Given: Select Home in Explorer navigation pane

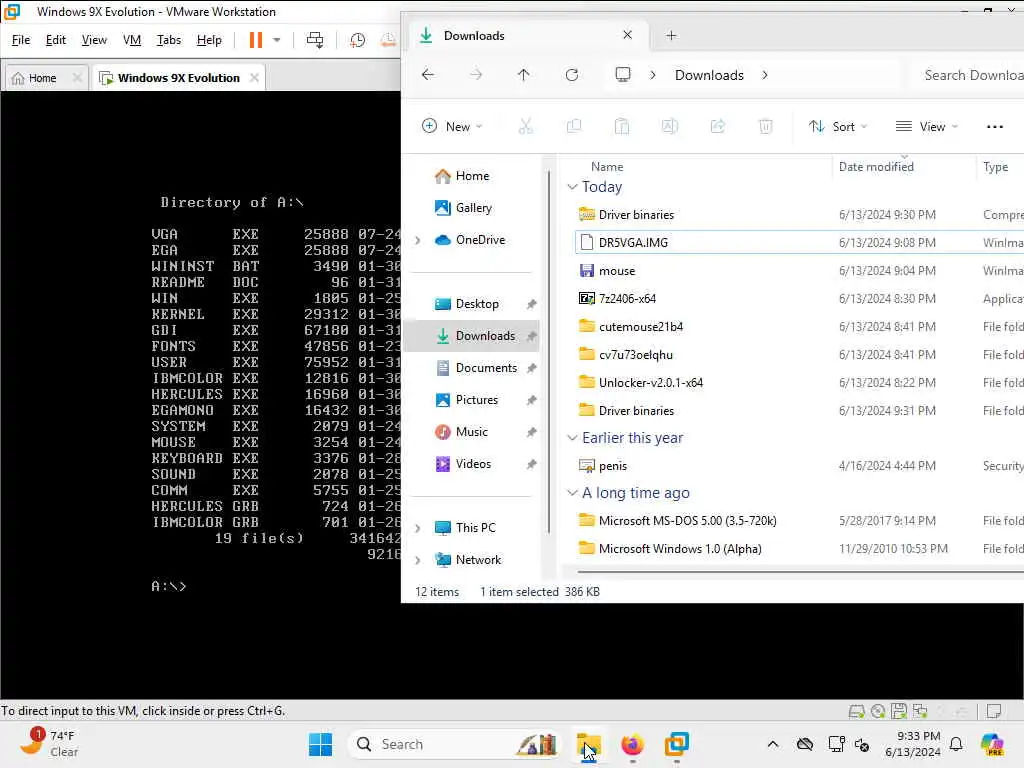Looking at the screenshot, I should click(472, 176).
